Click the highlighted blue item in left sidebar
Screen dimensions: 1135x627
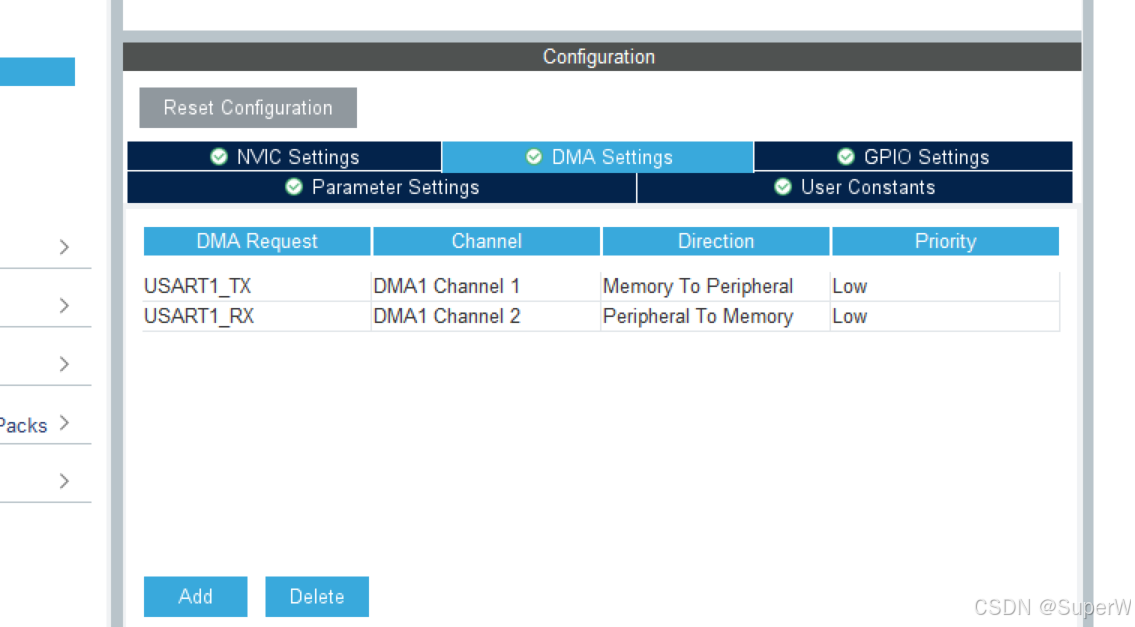pos(37,72)
